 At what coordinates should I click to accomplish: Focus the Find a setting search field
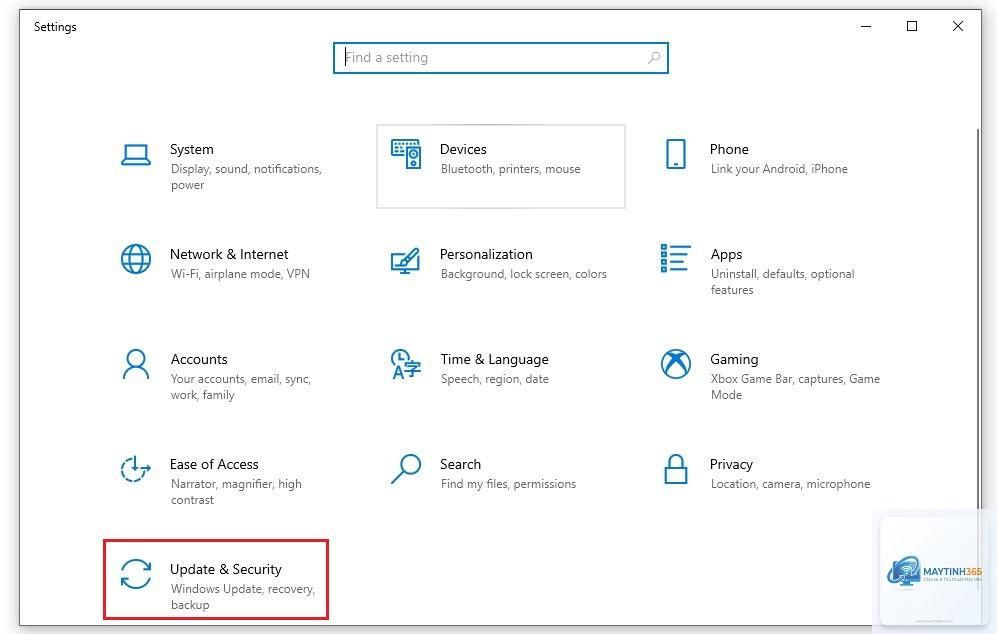[x=500, y=58]
